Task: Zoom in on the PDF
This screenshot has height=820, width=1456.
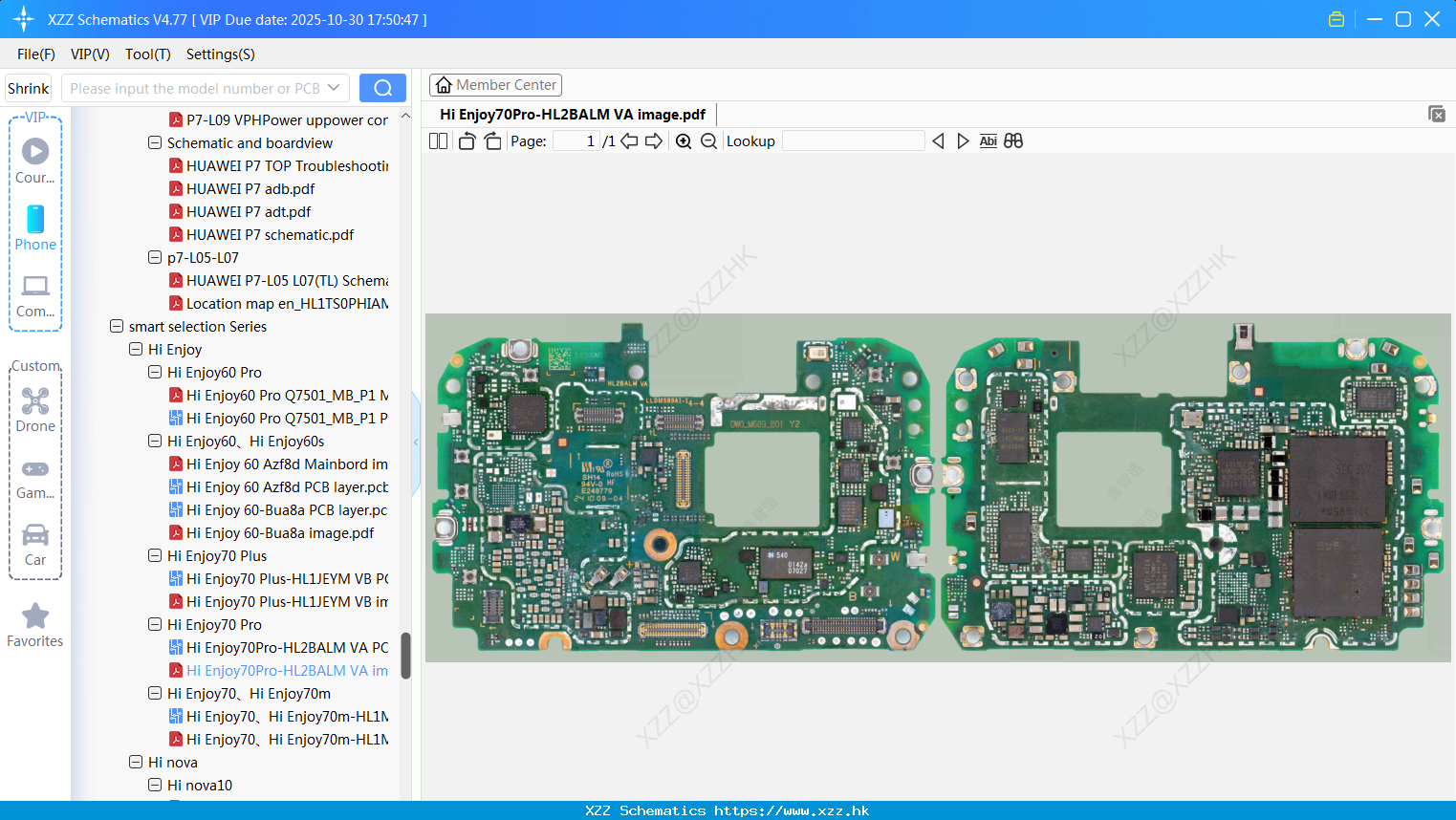Action: tap(684, 141)
